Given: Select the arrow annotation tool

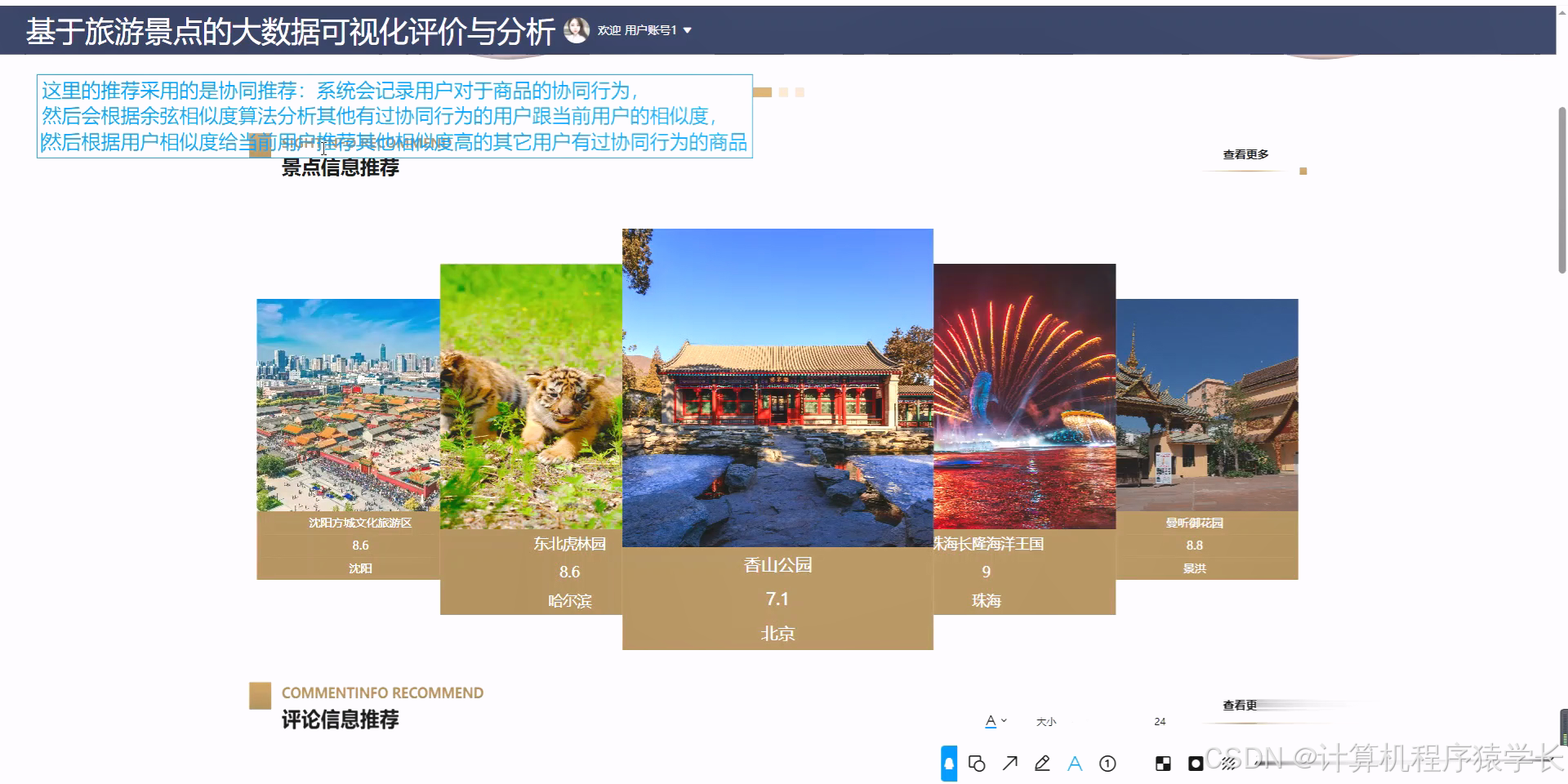Looking at the screenshot, I should point(1009,764).
